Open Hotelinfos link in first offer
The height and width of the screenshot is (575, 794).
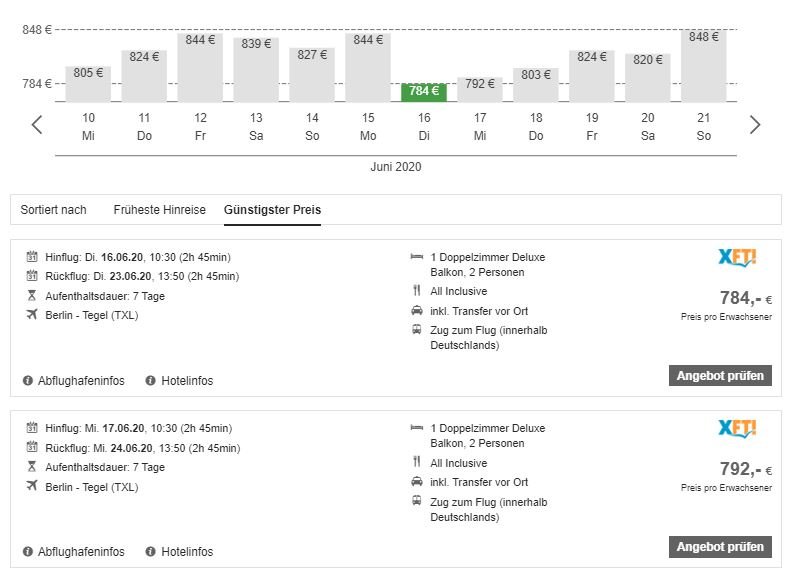click(187, 381)
